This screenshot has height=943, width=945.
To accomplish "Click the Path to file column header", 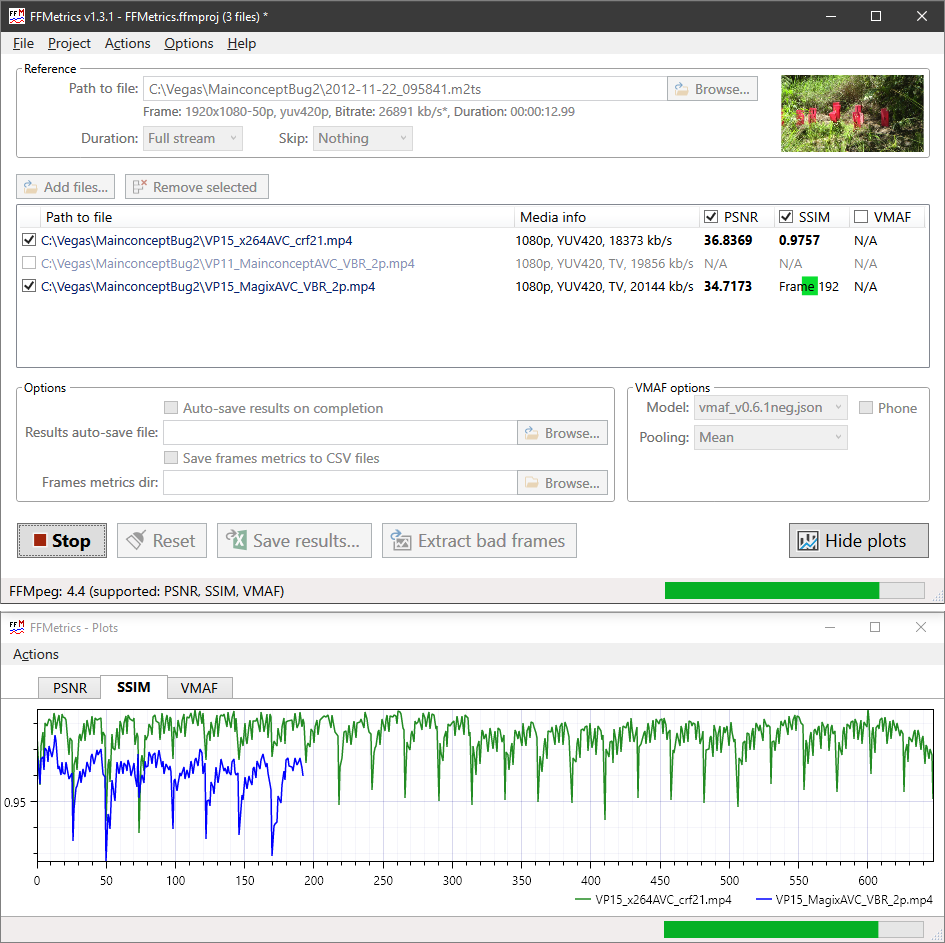I will click(277, 217).
